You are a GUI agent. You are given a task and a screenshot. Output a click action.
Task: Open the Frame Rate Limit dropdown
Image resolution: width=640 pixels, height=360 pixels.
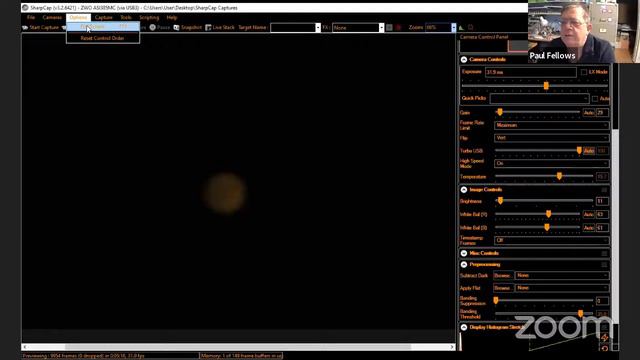(x=552, y=125)
